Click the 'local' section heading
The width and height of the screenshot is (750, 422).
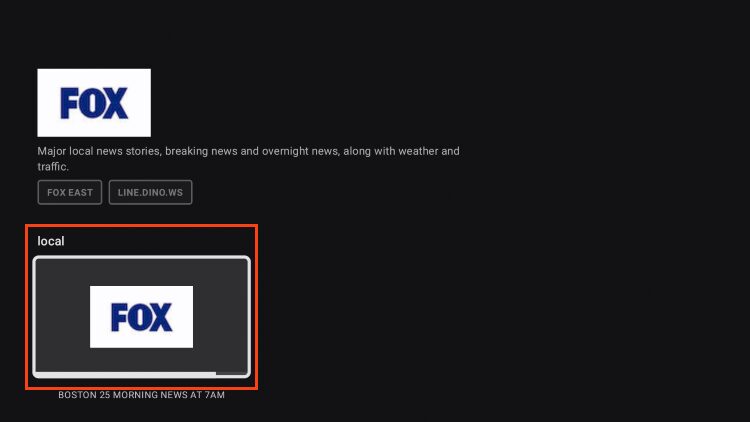(51, 241)
